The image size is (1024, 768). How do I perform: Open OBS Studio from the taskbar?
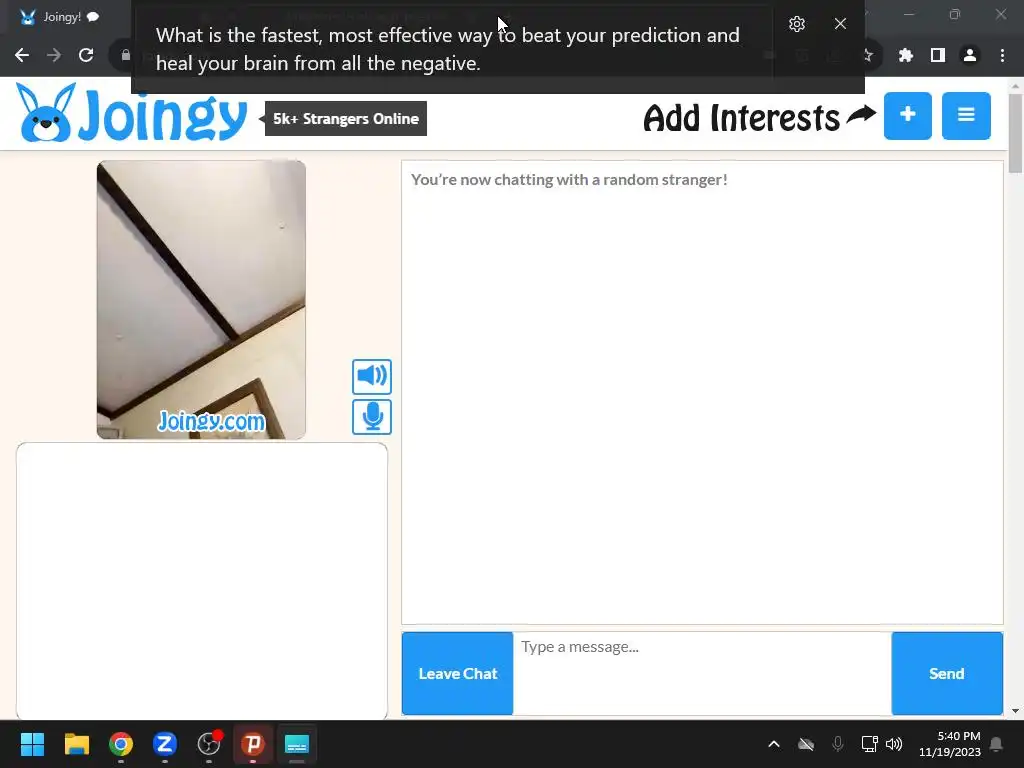[x=209, y=744]
